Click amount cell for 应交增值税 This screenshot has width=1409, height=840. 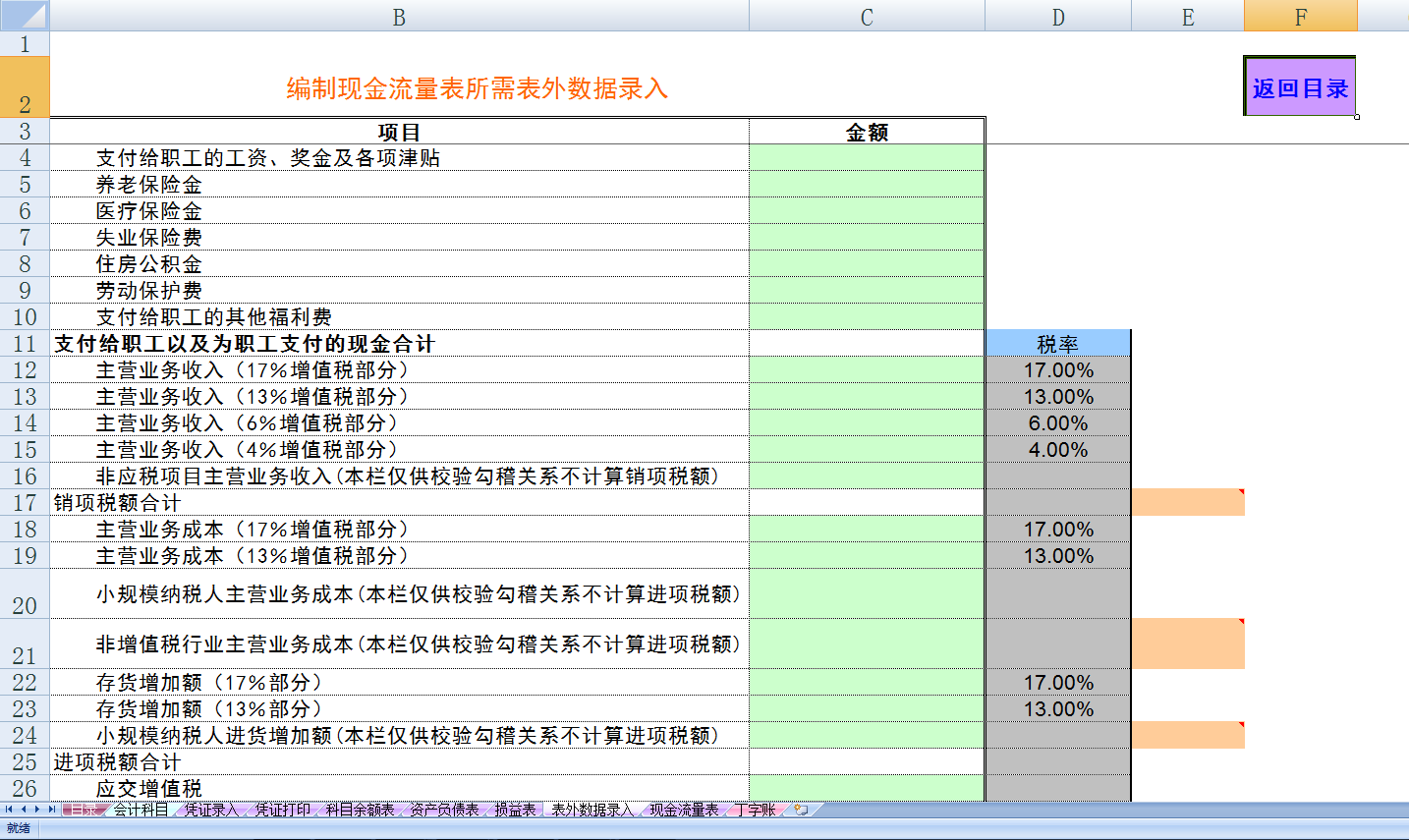[x=867, y=788]
